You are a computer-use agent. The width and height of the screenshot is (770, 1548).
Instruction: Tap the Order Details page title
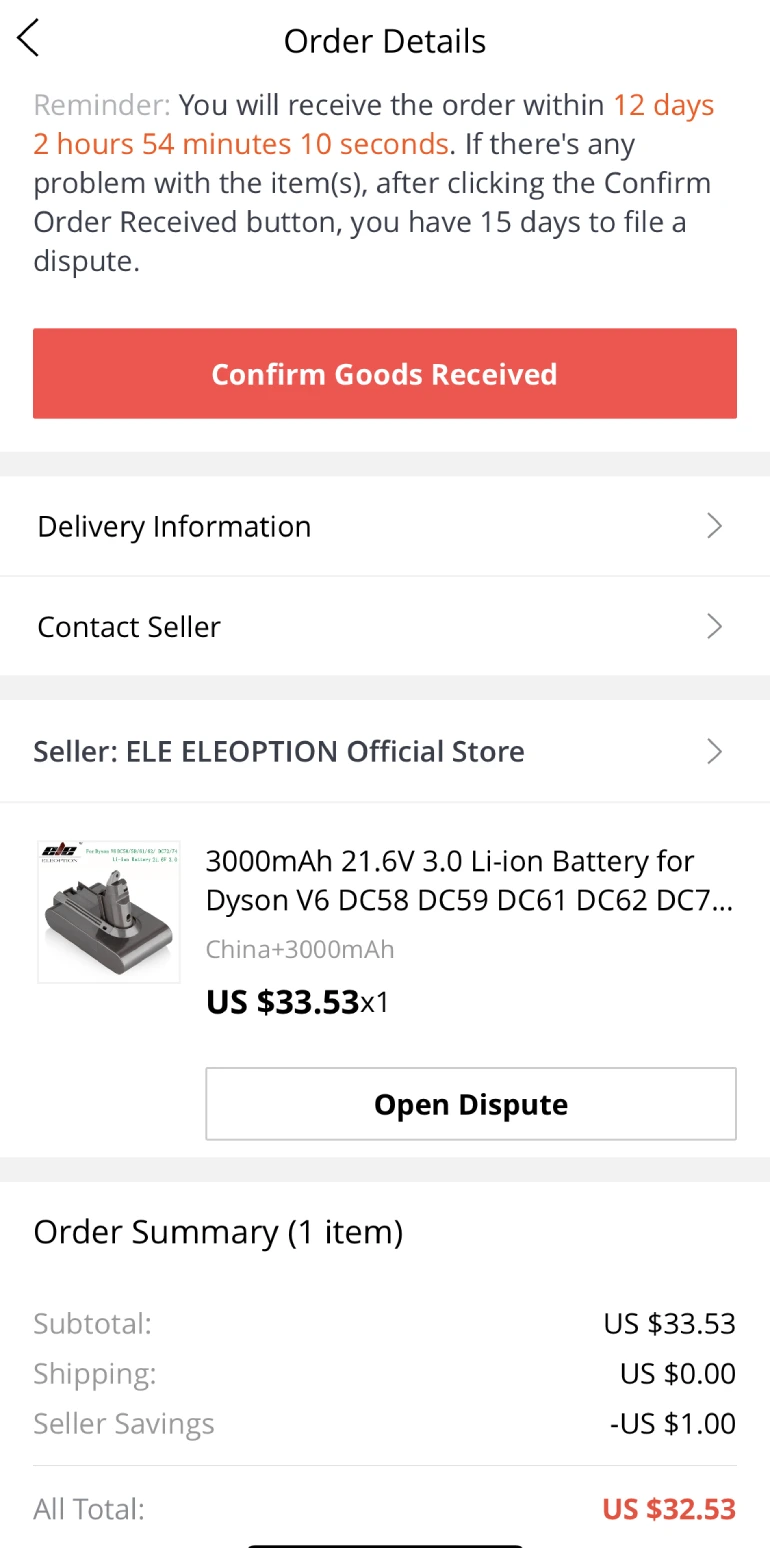click(385, 41)
